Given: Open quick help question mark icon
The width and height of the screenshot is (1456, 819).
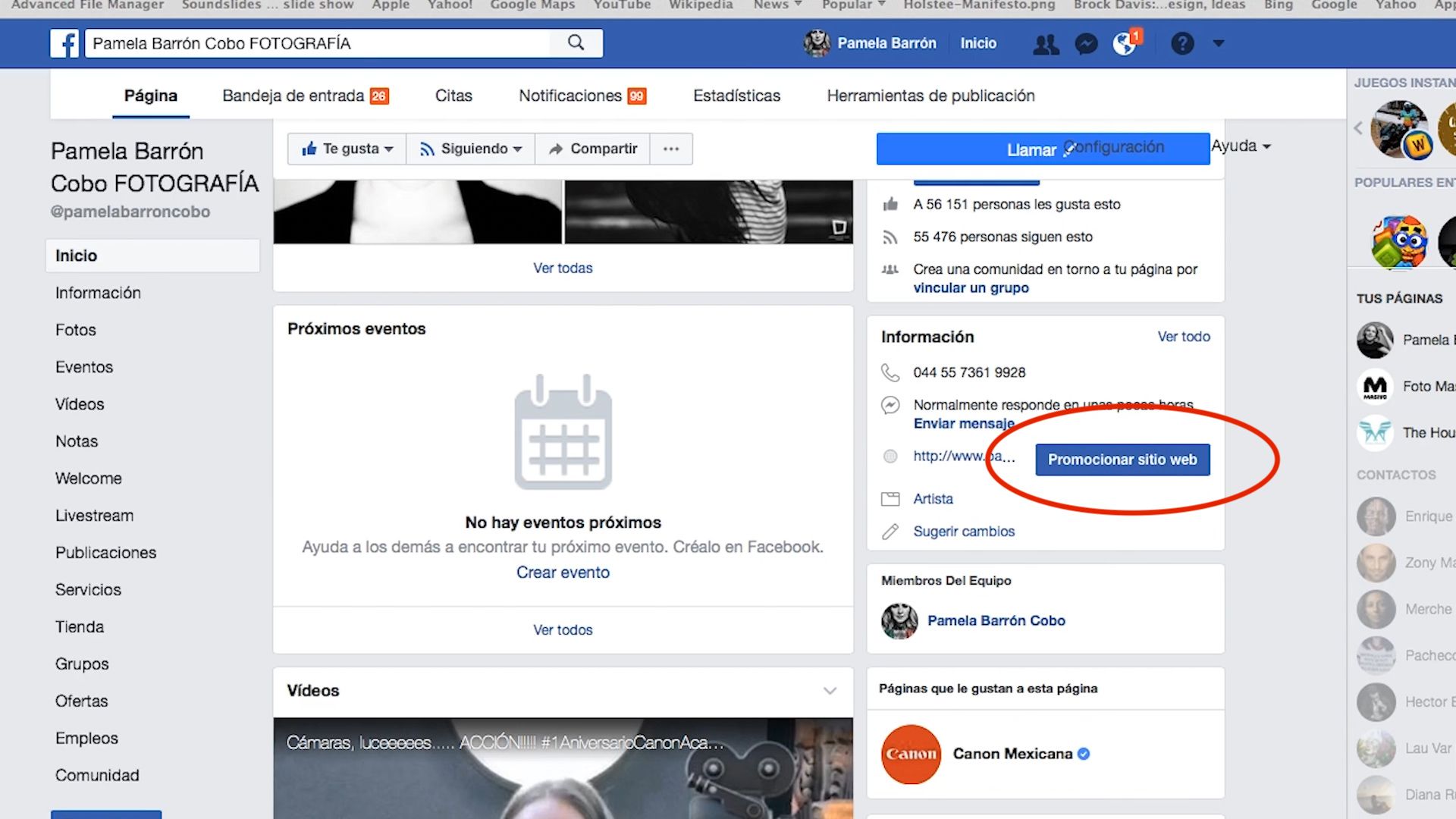Looking at the screenshot, I should pyautogui.click(x=1182, y=43).
